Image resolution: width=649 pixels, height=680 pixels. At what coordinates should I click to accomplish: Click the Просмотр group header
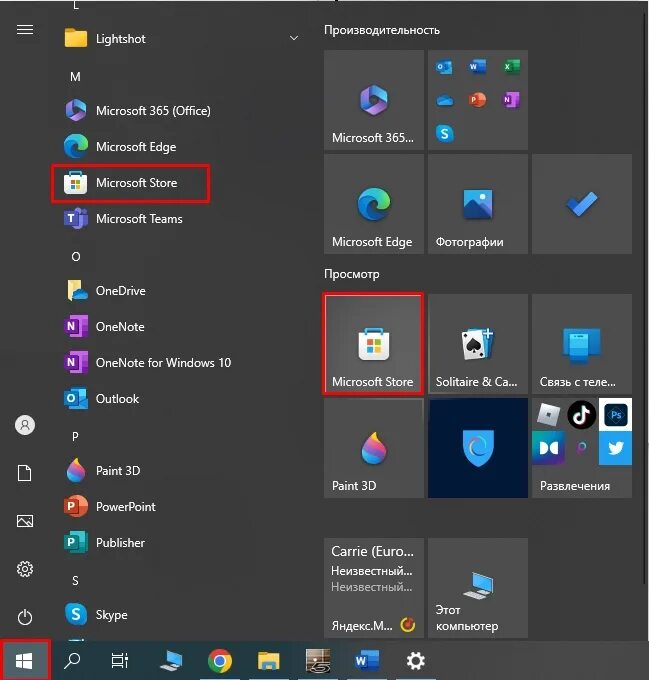click(x=352, y=275)
